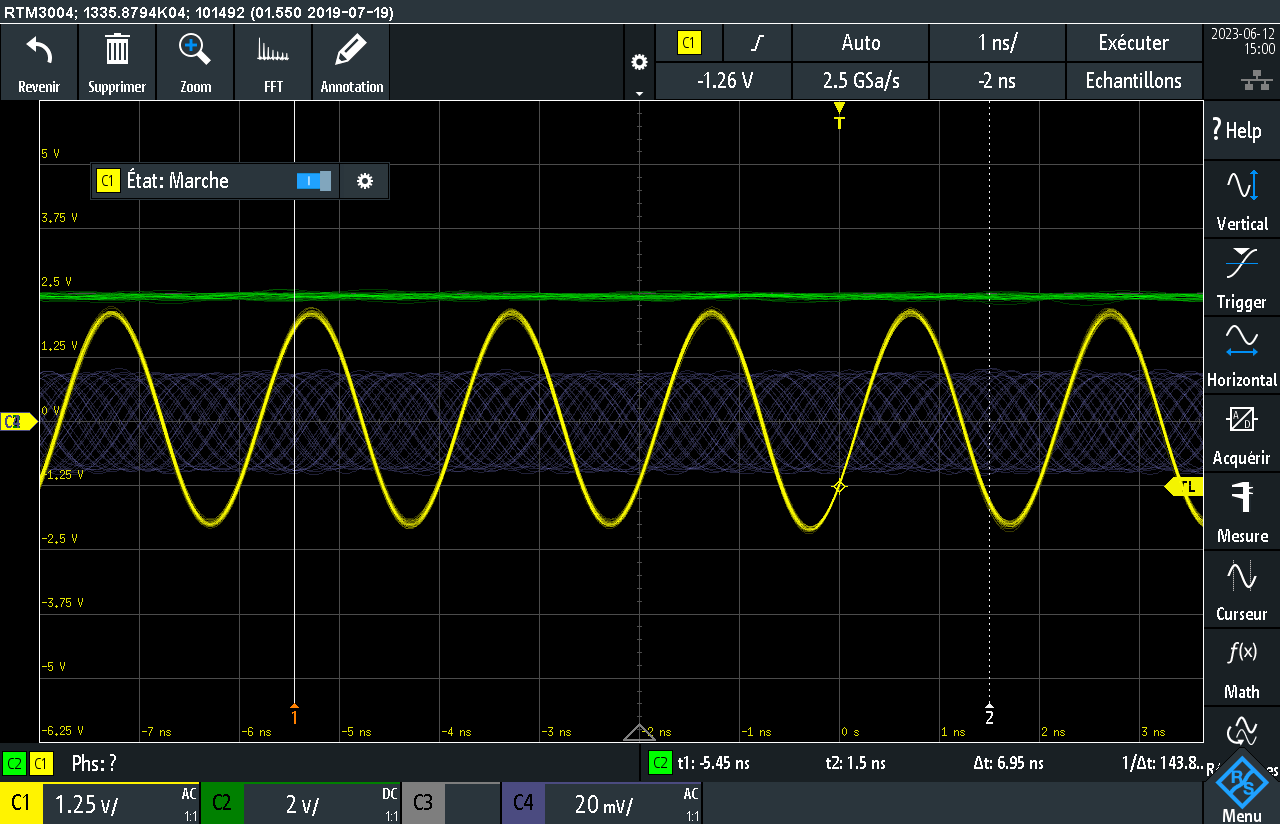Open the Math f(x) menu

(x=1242, y=668)
